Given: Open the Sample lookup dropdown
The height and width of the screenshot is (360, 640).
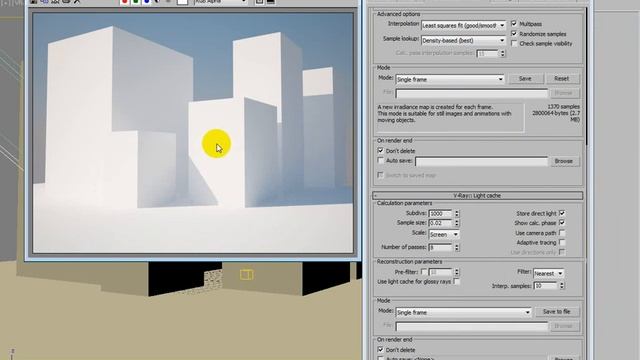Looking at the screenshot, I should pyautogui.click(x=463, y=40).
